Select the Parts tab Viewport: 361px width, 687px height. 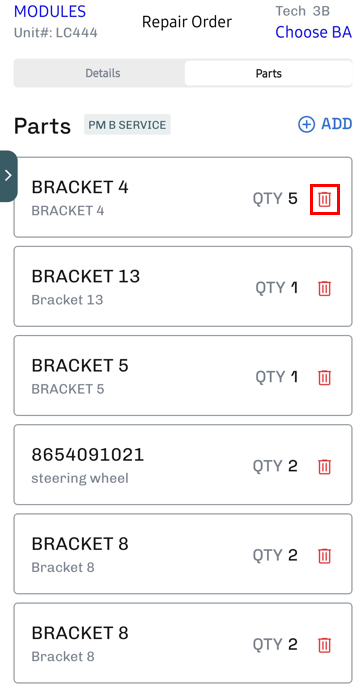pos(269,73)
